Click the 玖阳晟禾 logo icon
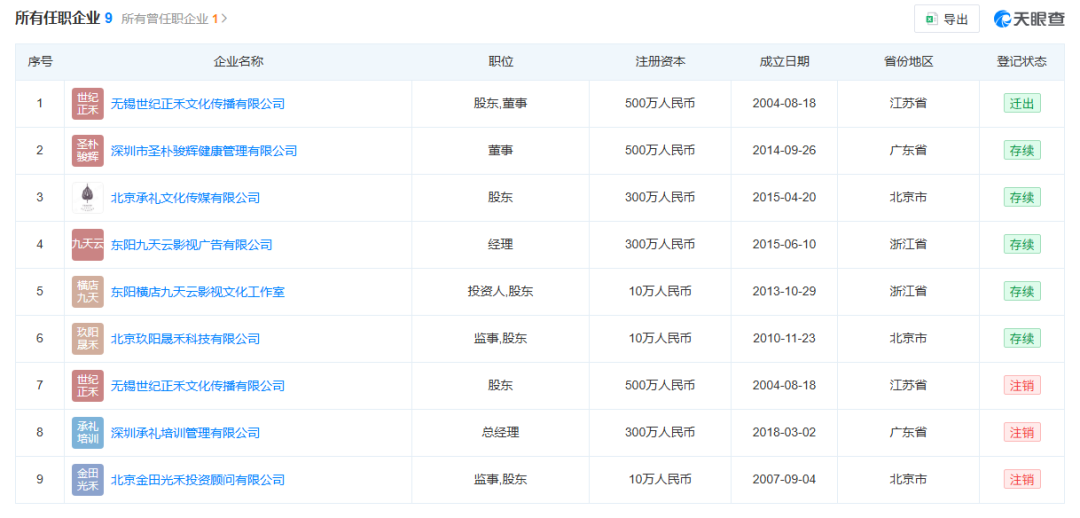Image resolution: width=1080 pixels, height=518 pixels. pos(88,339)
